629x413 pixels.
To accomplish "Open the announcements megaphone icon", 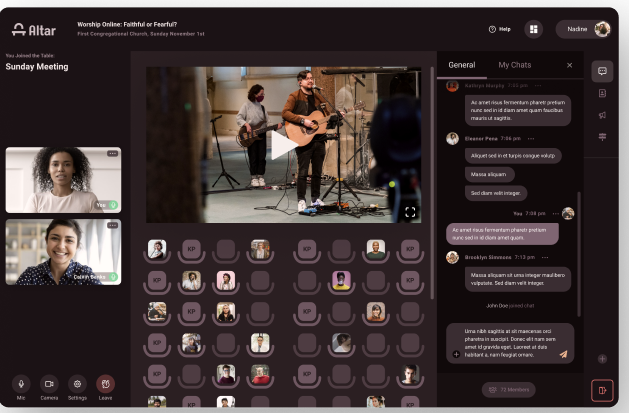I will 602,115.
